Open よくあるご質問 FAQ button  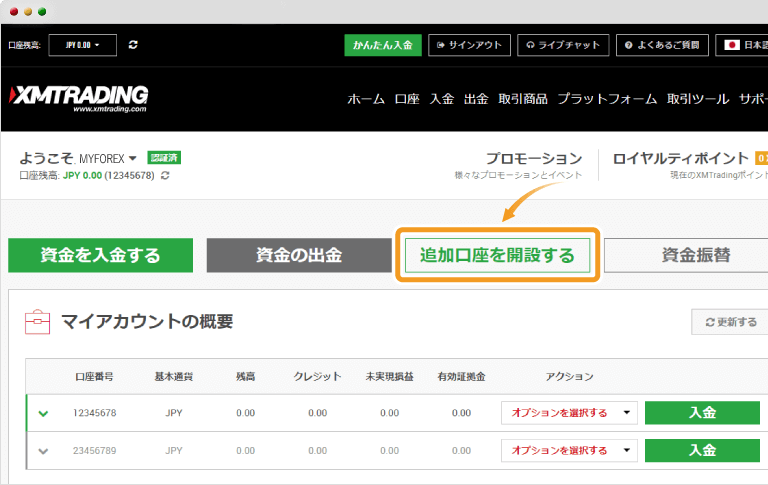tap(662, 45)
